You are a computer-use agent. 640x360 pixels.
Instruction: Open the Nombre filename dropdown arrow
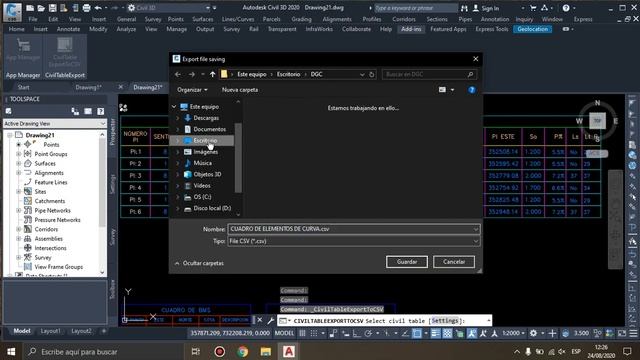point(476,229)
